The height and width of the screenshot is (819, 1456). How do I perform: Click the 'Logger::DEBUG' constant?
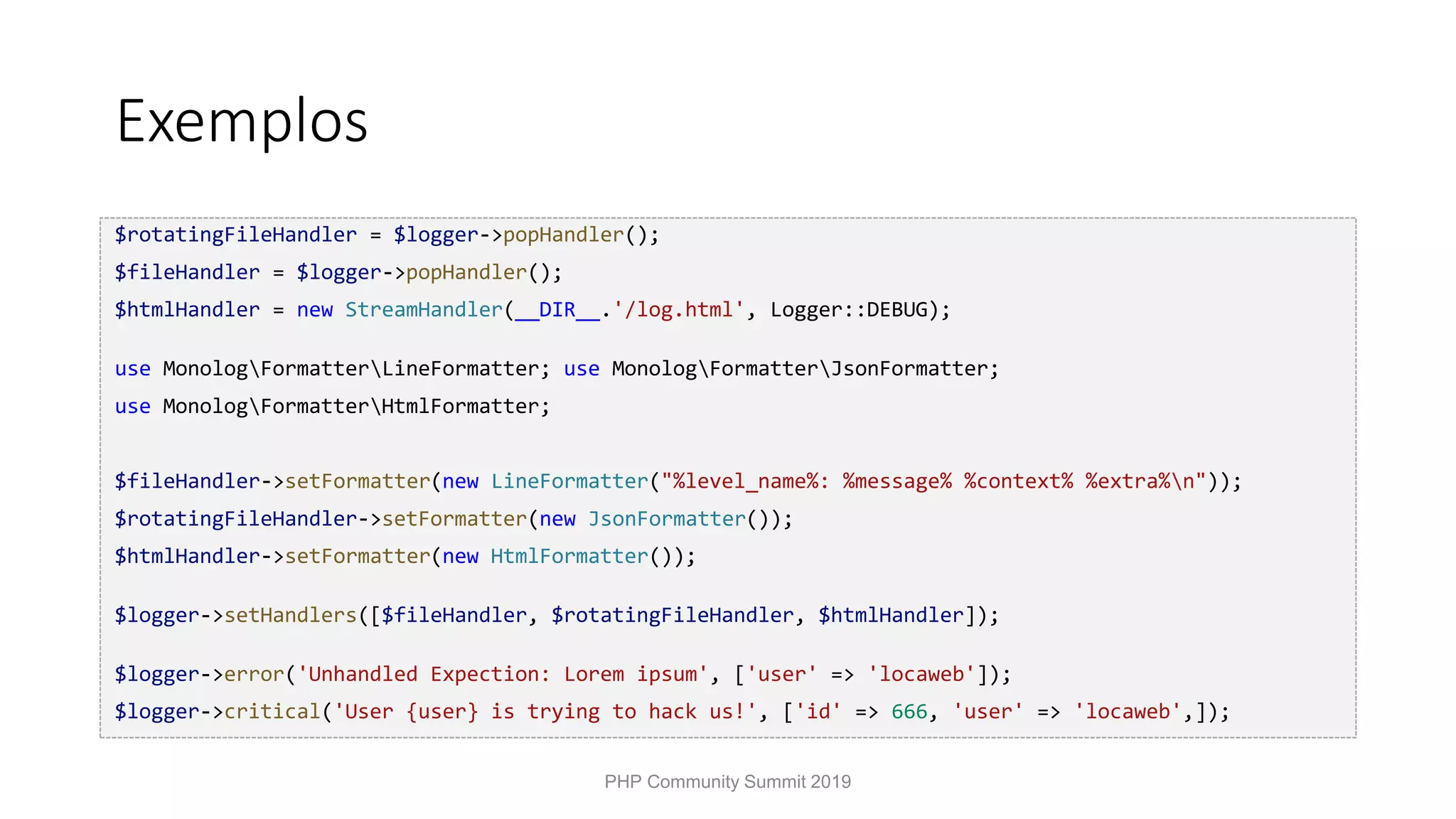pyautogui.click(x=850, y=310)
